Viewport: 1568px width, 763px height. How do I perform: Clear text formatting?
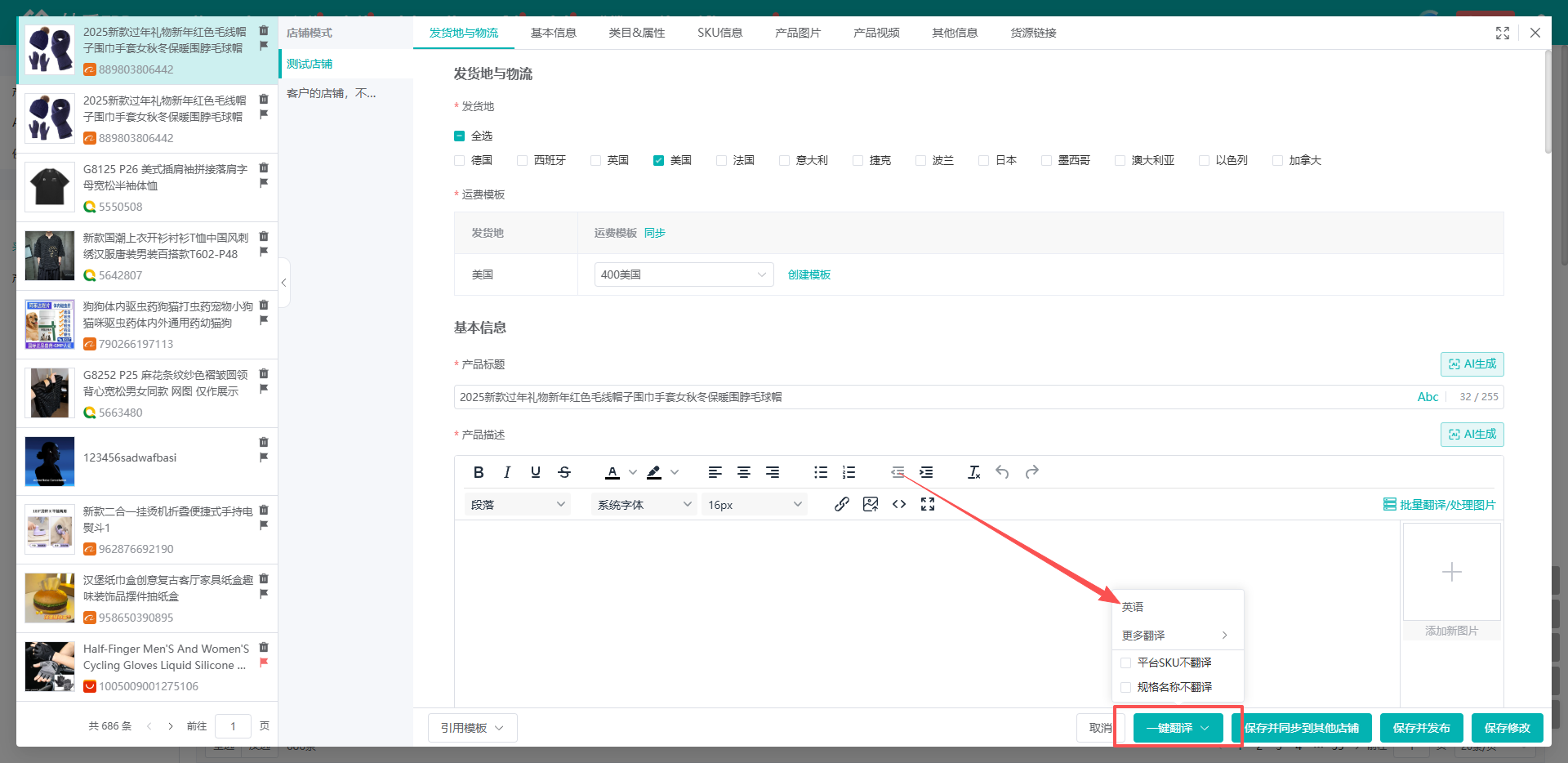pyautogui.click(x=974, y=472)
